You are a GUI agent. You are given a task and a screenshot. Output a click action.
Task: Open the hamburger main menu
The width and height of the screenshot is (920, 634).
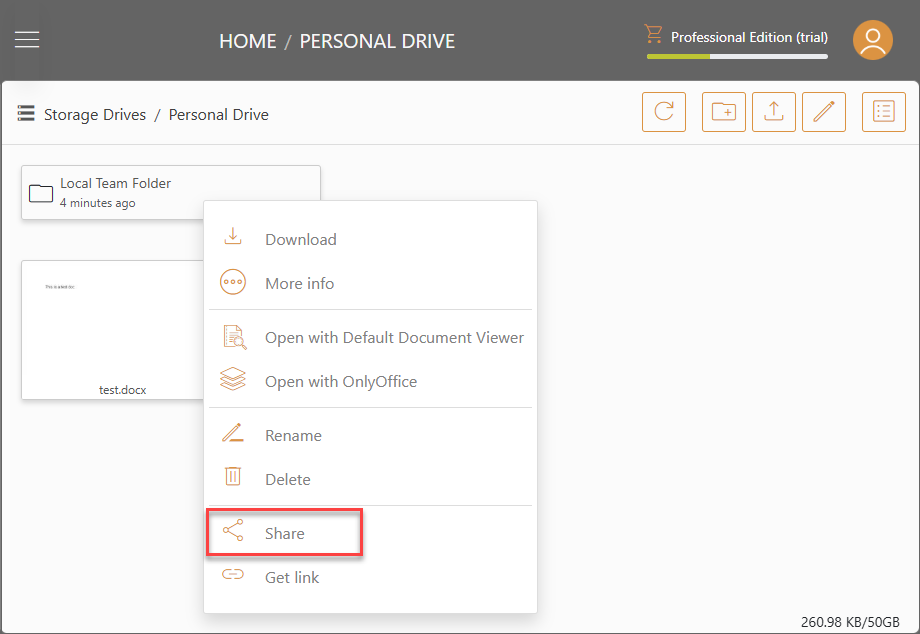[27, 40]
